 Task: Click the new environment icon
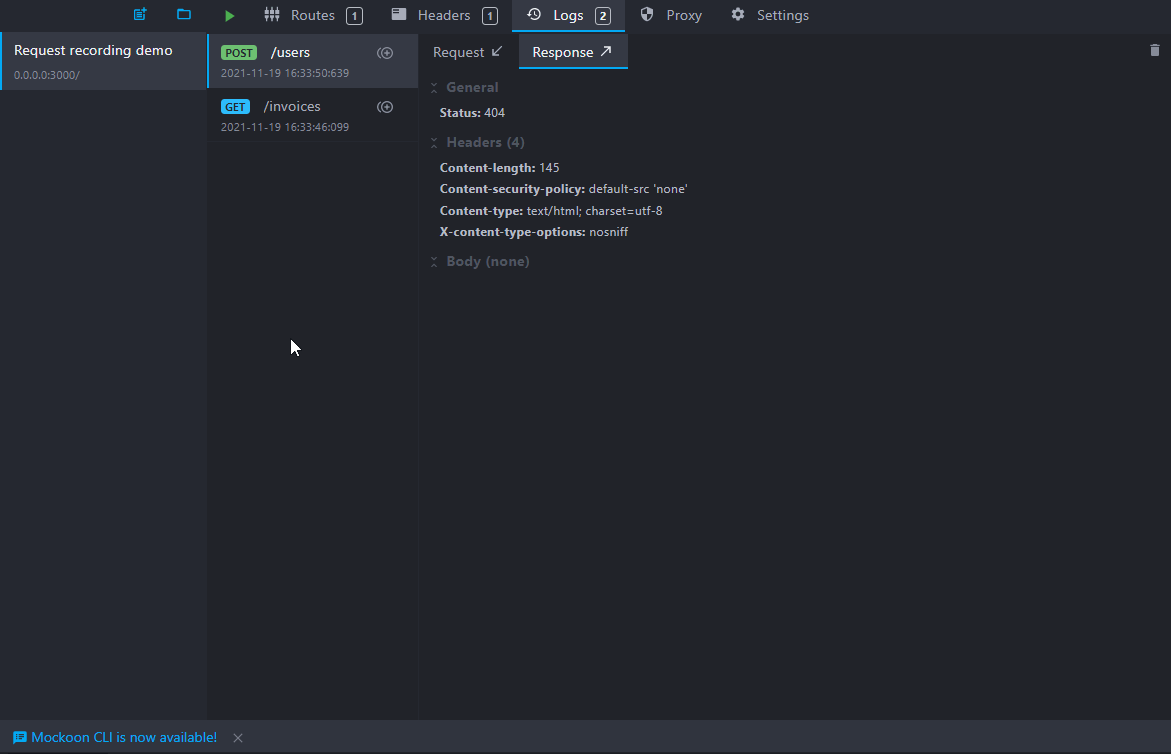[140, 15]
